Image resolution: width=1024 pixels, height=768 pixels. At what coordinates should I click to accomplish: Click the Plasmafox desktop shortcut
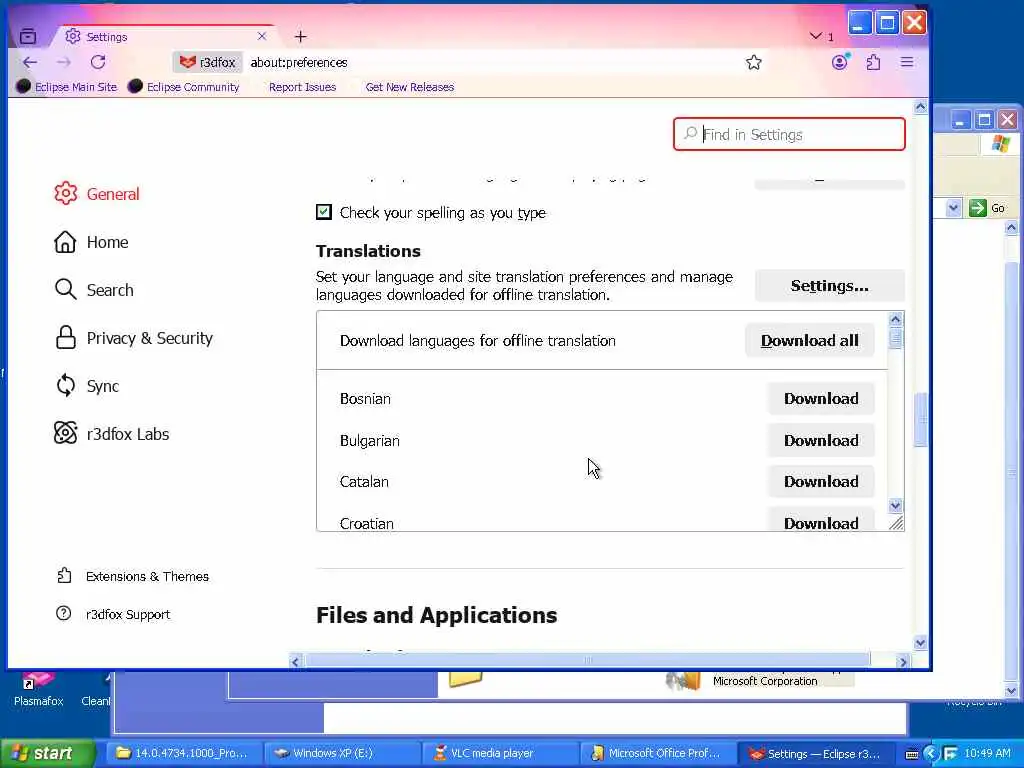tap(38, 689)
